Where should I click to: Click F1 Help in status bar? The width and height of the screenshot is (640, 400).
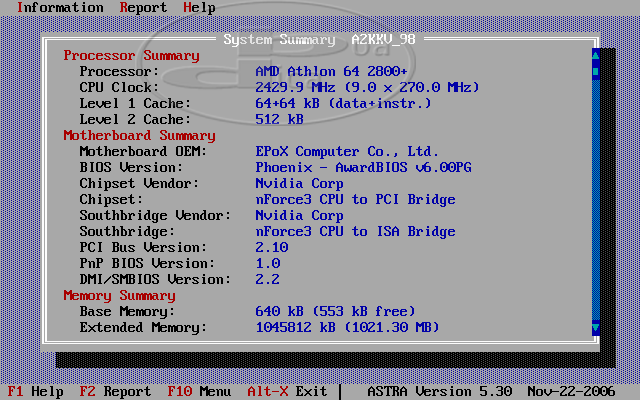tap(35, 392)
